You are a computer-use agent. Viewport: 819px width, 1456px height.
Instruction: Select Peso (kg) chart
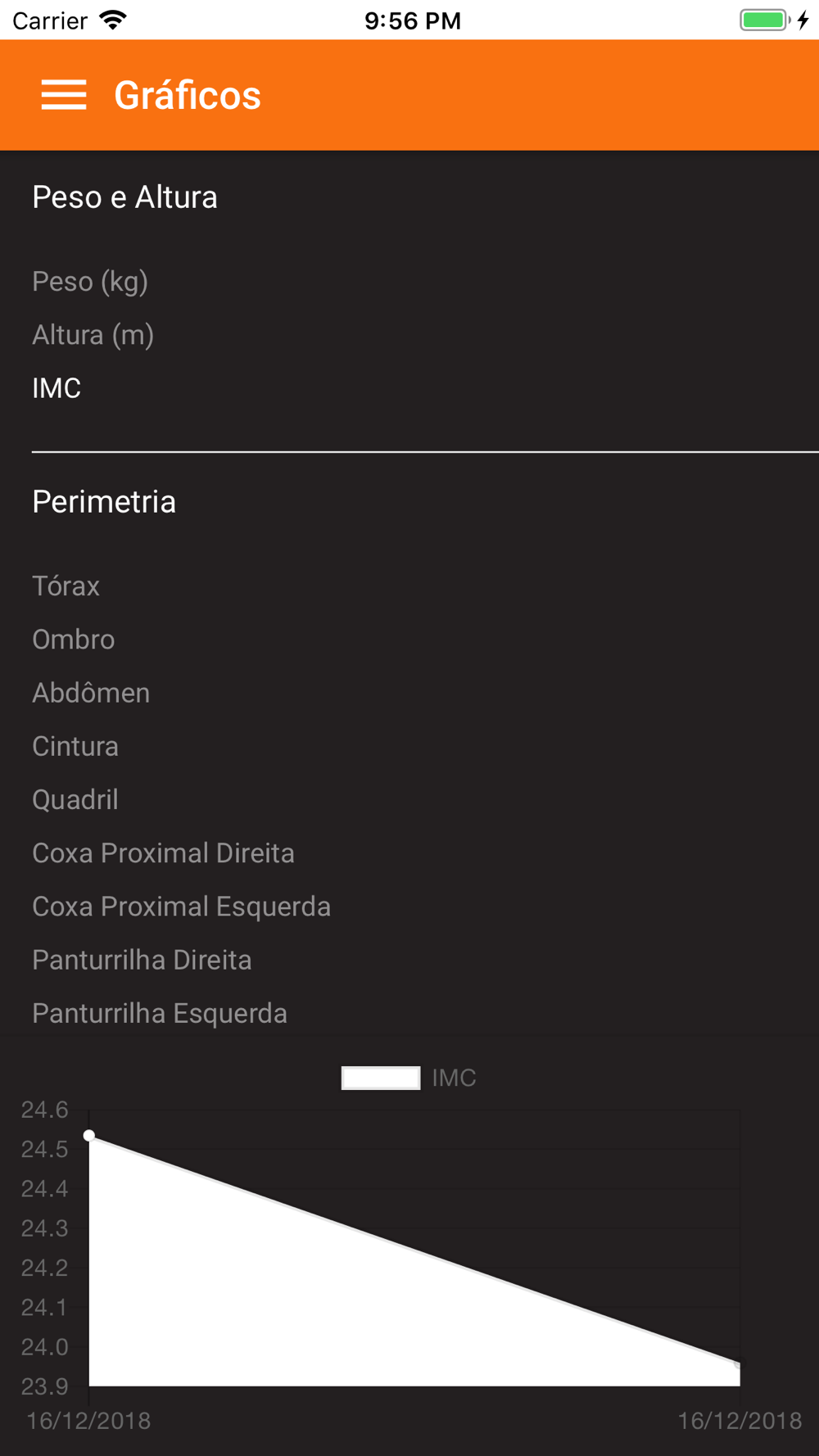pos(90,282)
